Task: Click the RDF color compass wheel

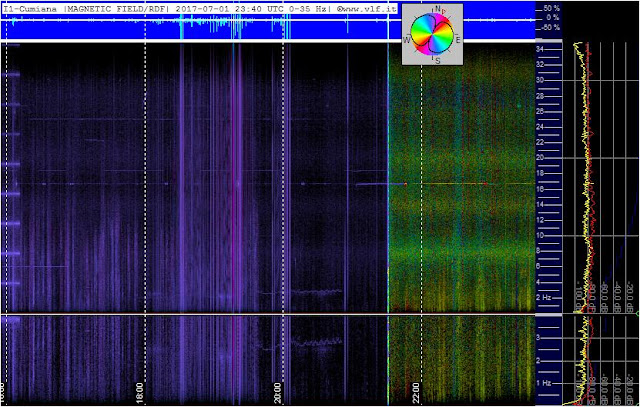Action: (433, 33)
